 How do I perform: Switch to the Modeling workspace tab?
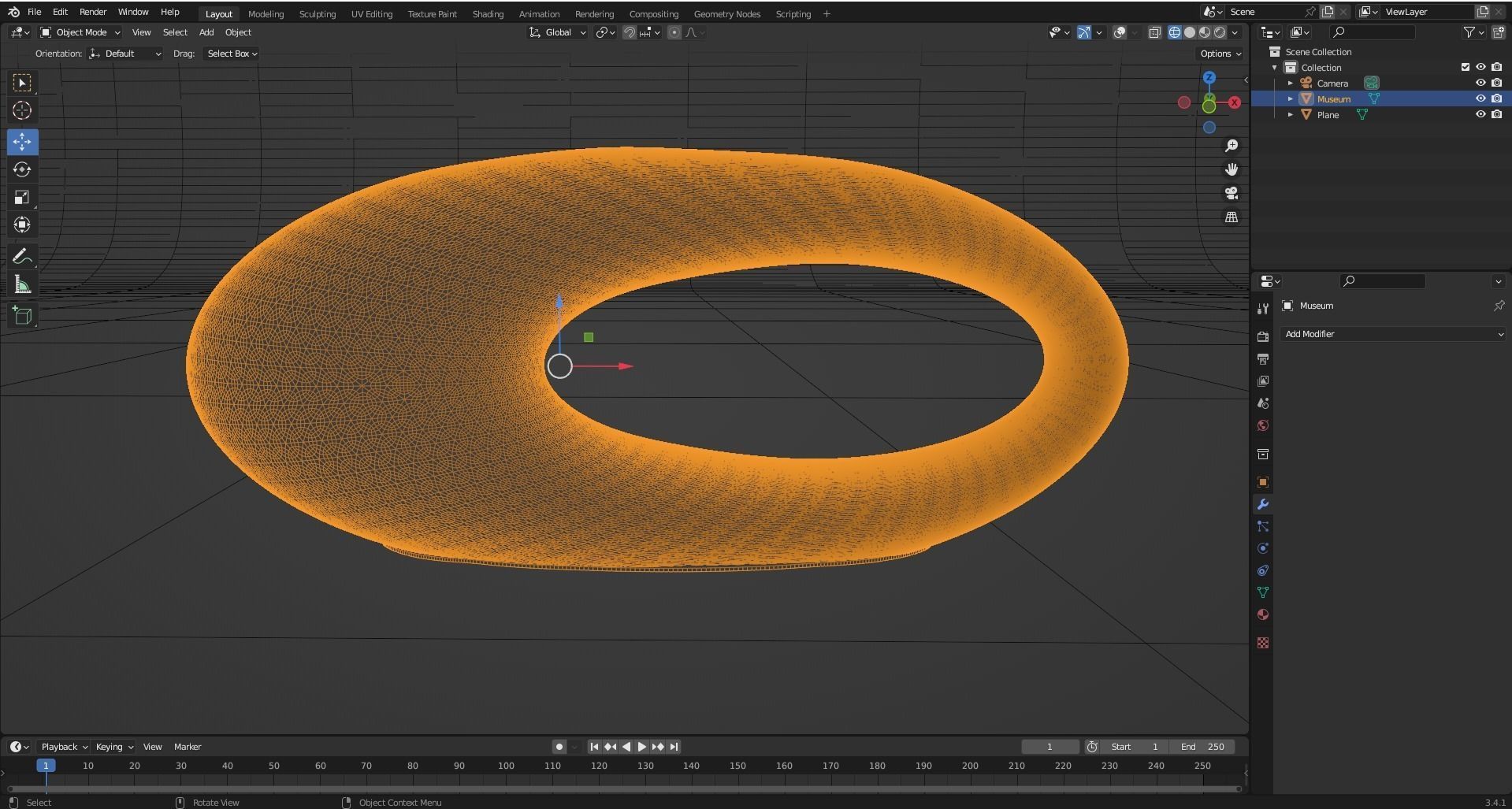tap(266, 13)
